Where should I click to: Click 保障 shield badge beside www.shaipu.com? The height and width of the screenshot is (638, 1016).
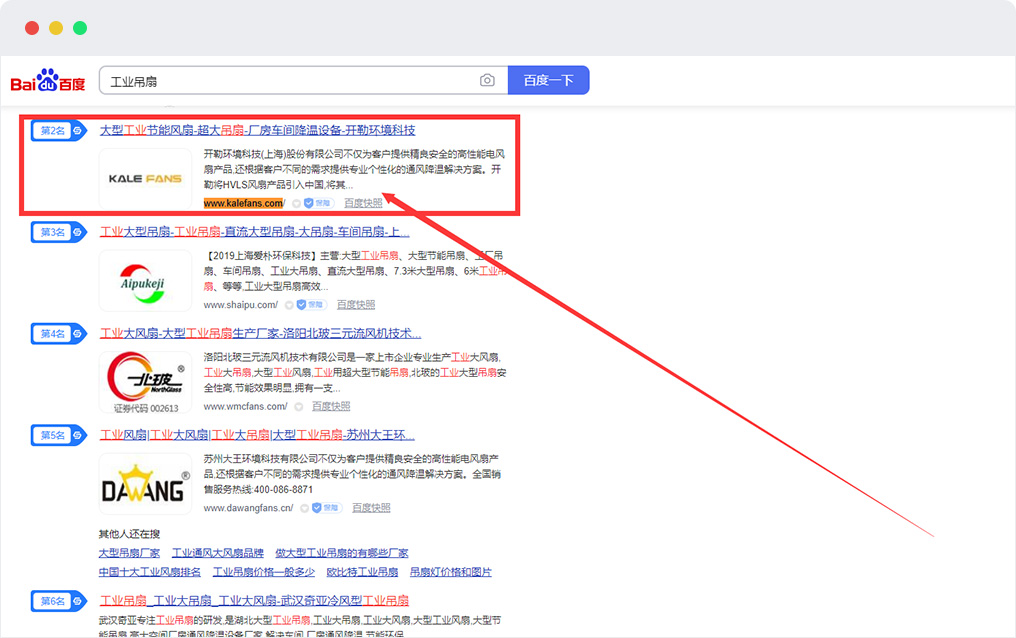[312, 304]
